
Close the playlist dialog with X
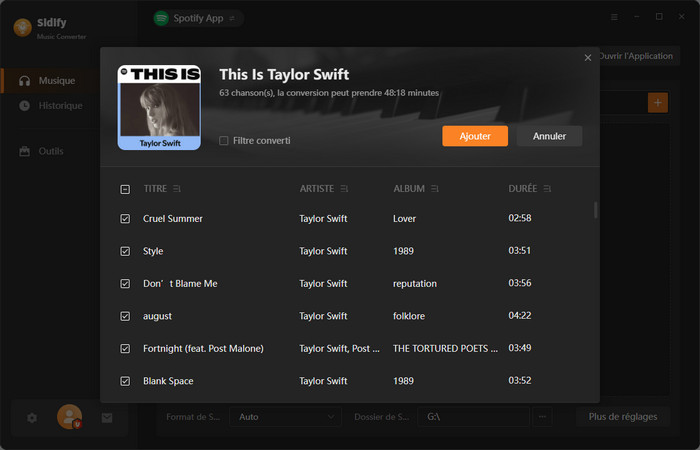click(588, 58)
